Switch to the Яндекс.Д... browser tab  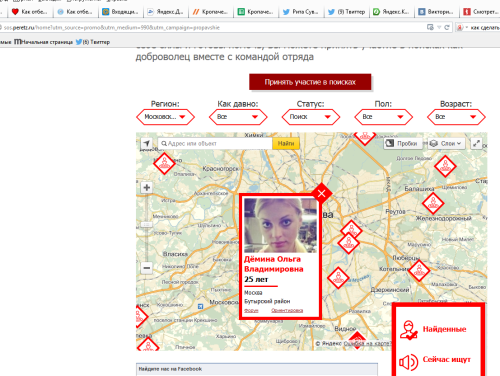[166, 12]
